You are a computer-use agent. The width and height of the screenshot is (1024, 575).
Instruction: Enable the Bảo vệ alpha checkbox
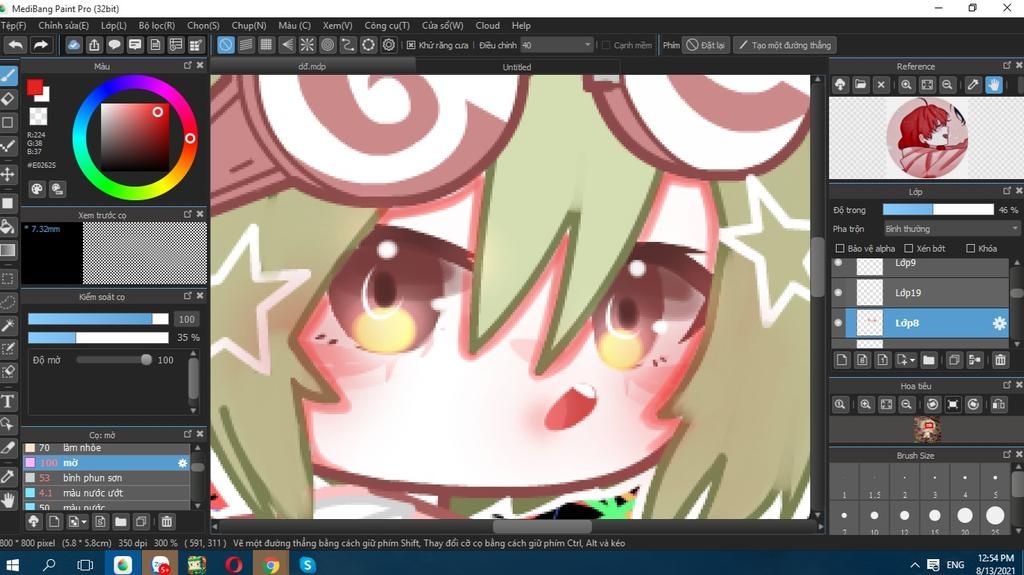840,248
